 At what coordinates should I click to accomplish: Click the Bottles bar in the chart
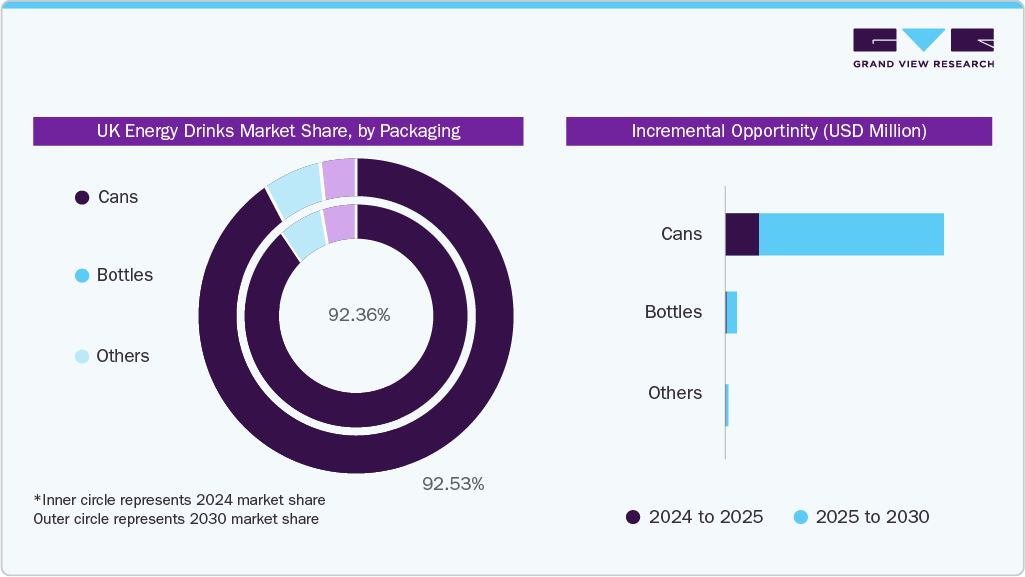732,313
